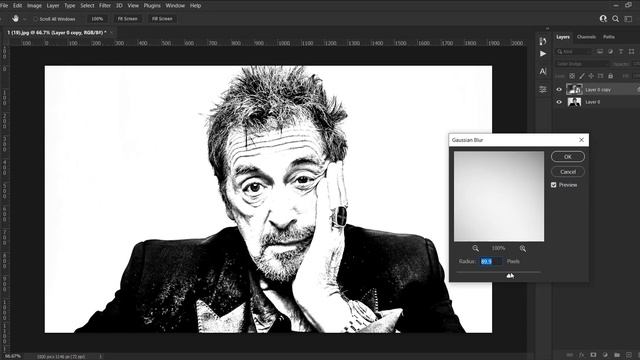Viewport: 640px width, 360px height.
Task: Open the 3D menu
Action: tap(119, 6)
